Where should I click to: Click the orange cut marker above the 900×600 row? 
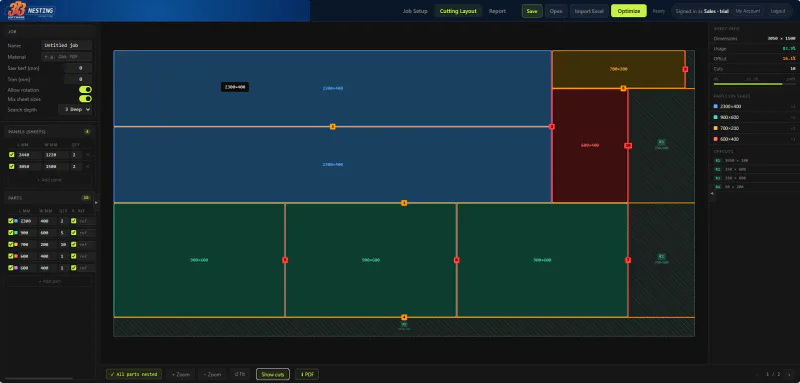(x=404, y=203)
